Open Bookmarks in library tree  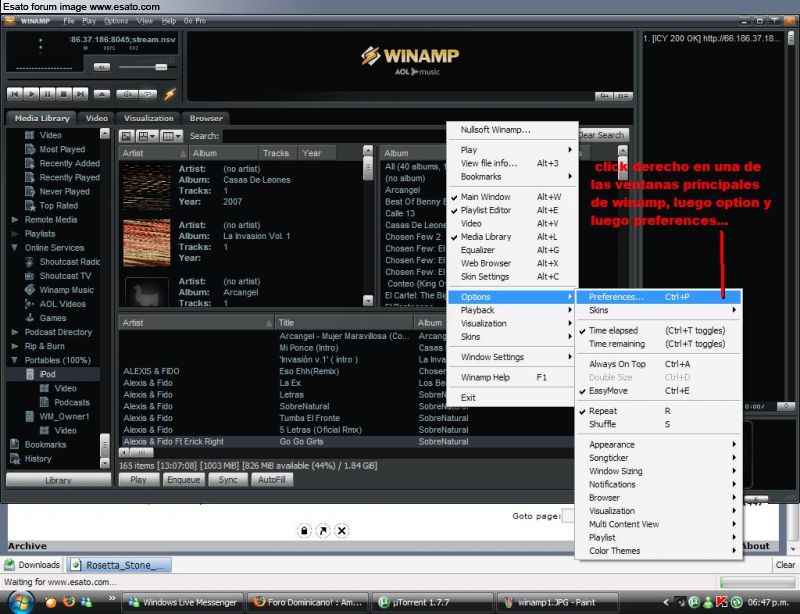click(45, 445)
